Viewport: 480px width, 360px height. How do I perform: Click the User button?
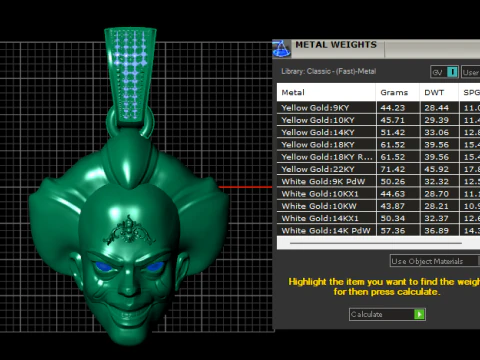pyautogui.click(x=470, y=72)
